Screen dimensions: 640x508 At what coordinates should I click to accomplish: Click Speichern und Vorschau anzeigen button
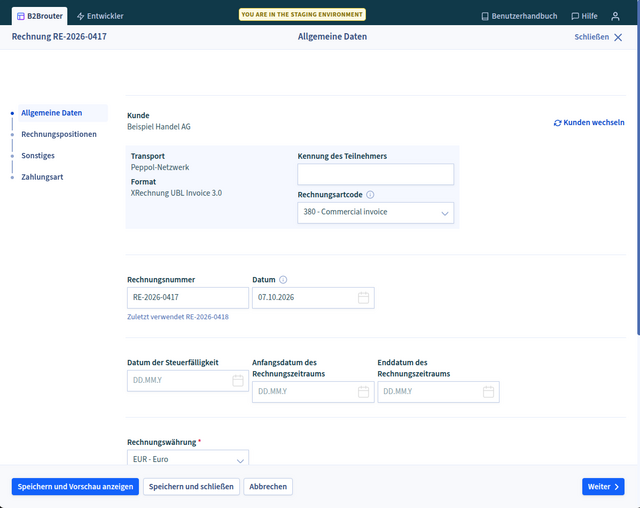[x=75, y=486]
